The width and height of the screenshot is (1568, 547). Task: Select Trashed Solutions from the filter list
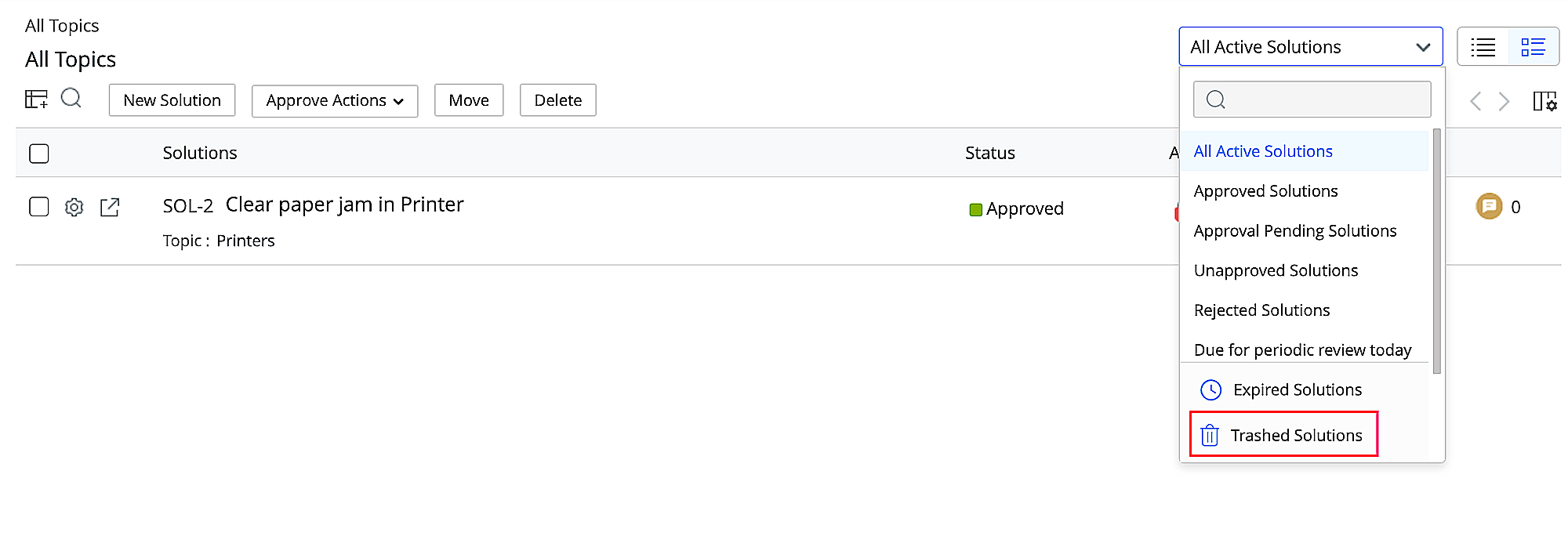(x=1295, y=435)
